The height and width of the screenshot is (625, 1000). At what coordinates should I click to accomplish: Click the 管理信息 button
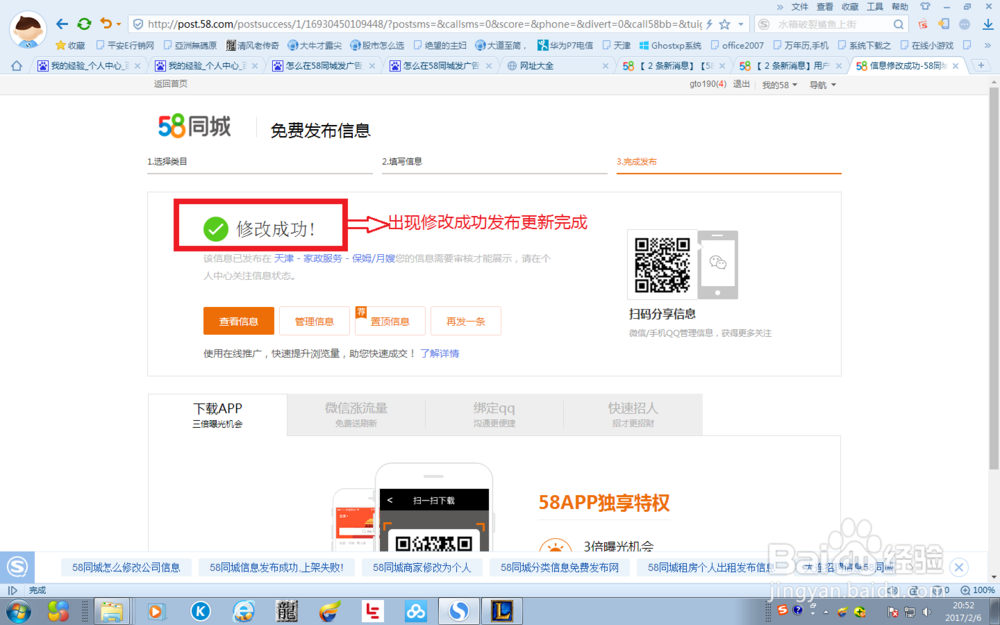314,321
